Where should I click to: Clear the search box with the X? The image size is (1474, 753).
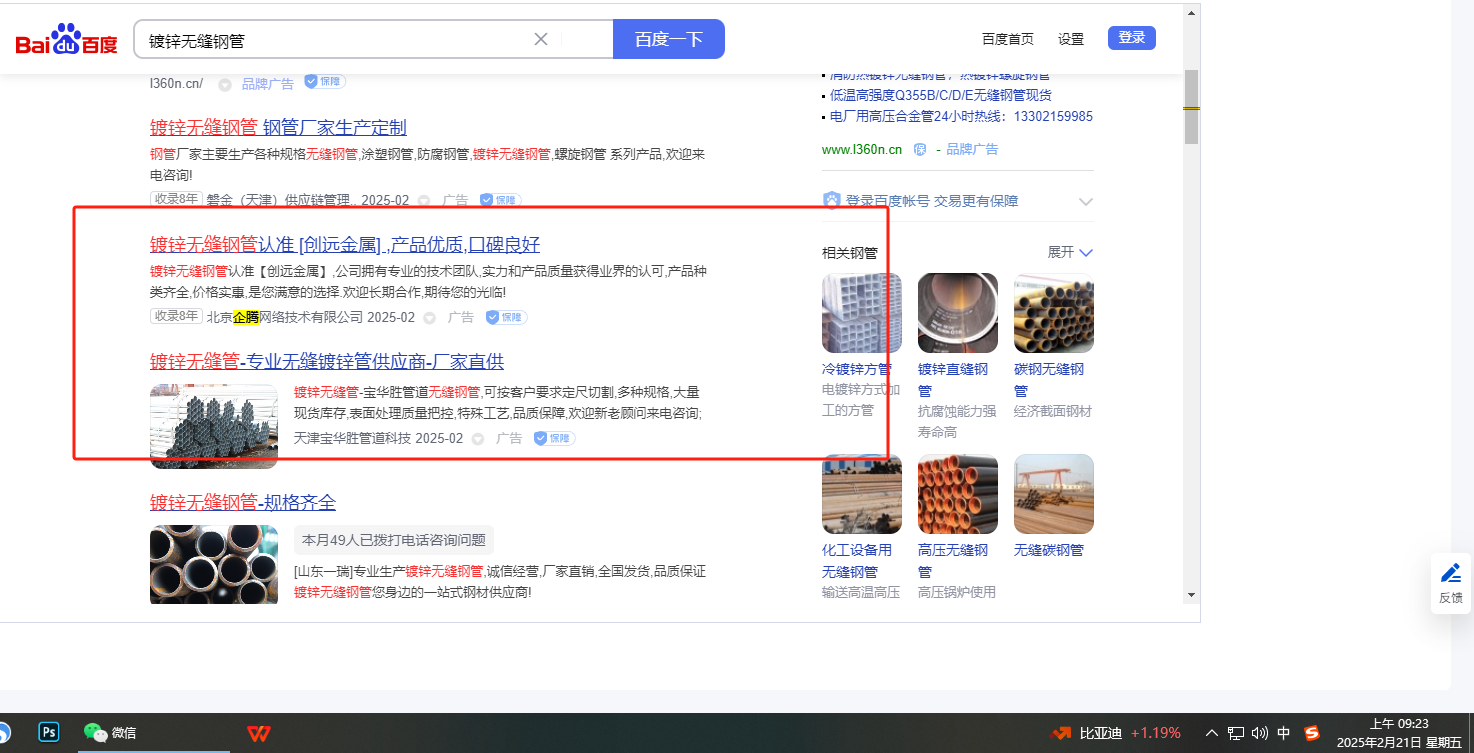541,39
